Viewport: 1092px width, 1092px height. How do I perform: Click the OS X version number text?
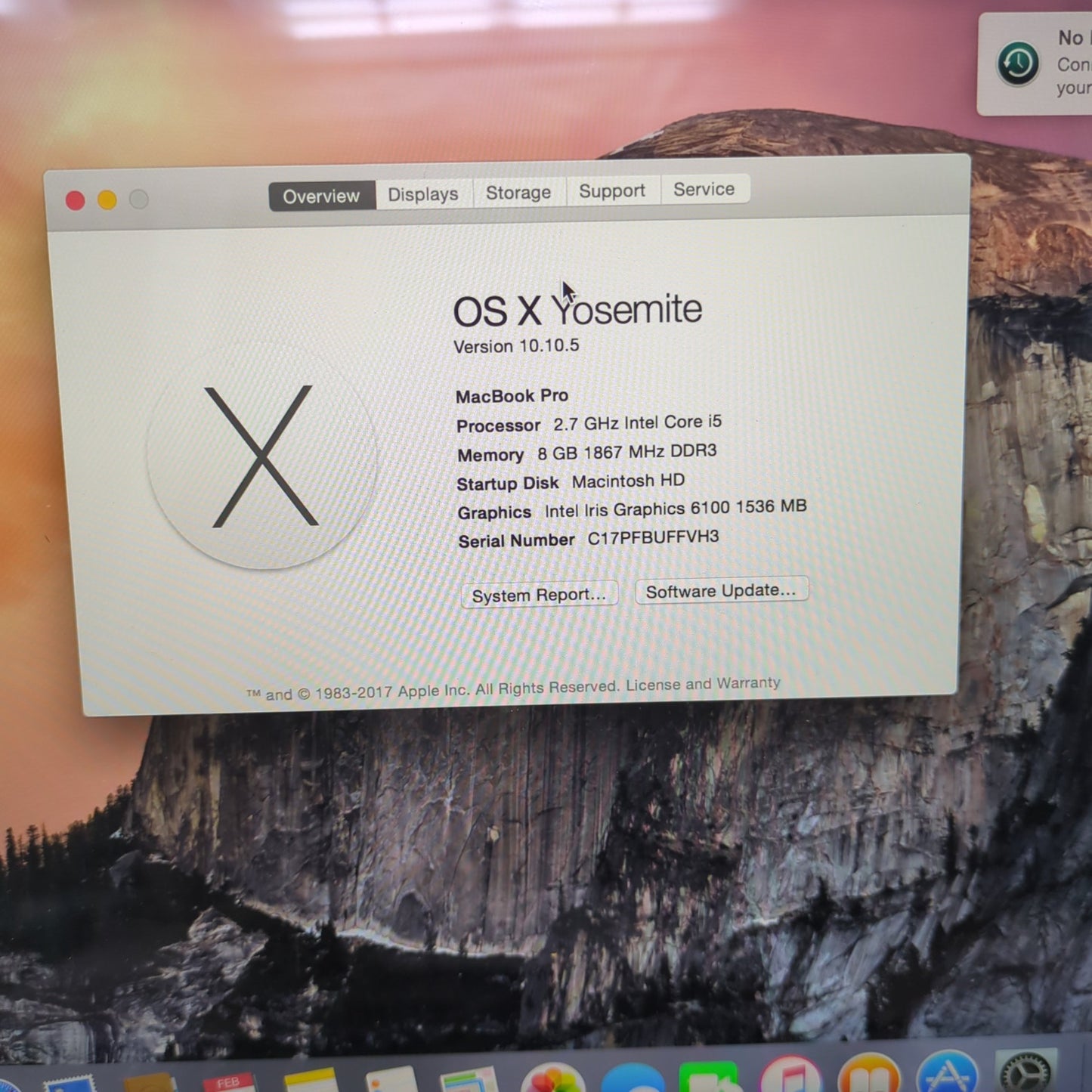(x=516, y=346)
